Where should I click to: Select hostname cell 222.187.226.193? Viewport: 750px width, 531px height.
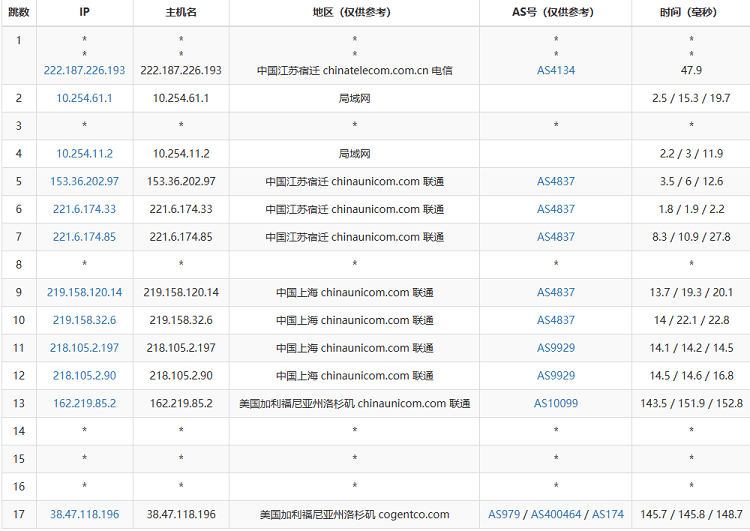pyautogui.click(x=181, y=70)
